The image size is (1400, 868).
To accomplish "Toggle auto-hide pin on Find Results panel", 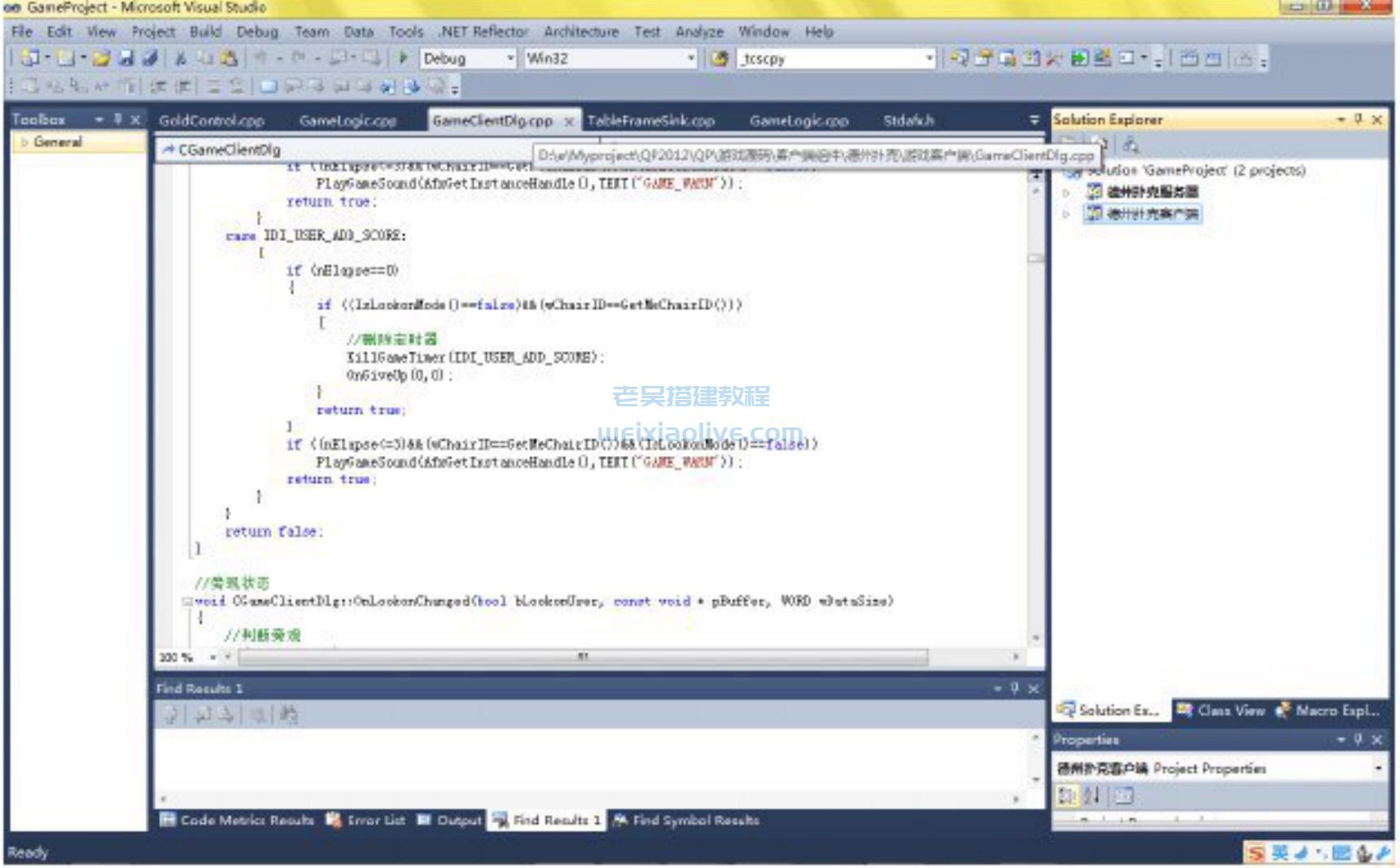I will click(1014, 689).
